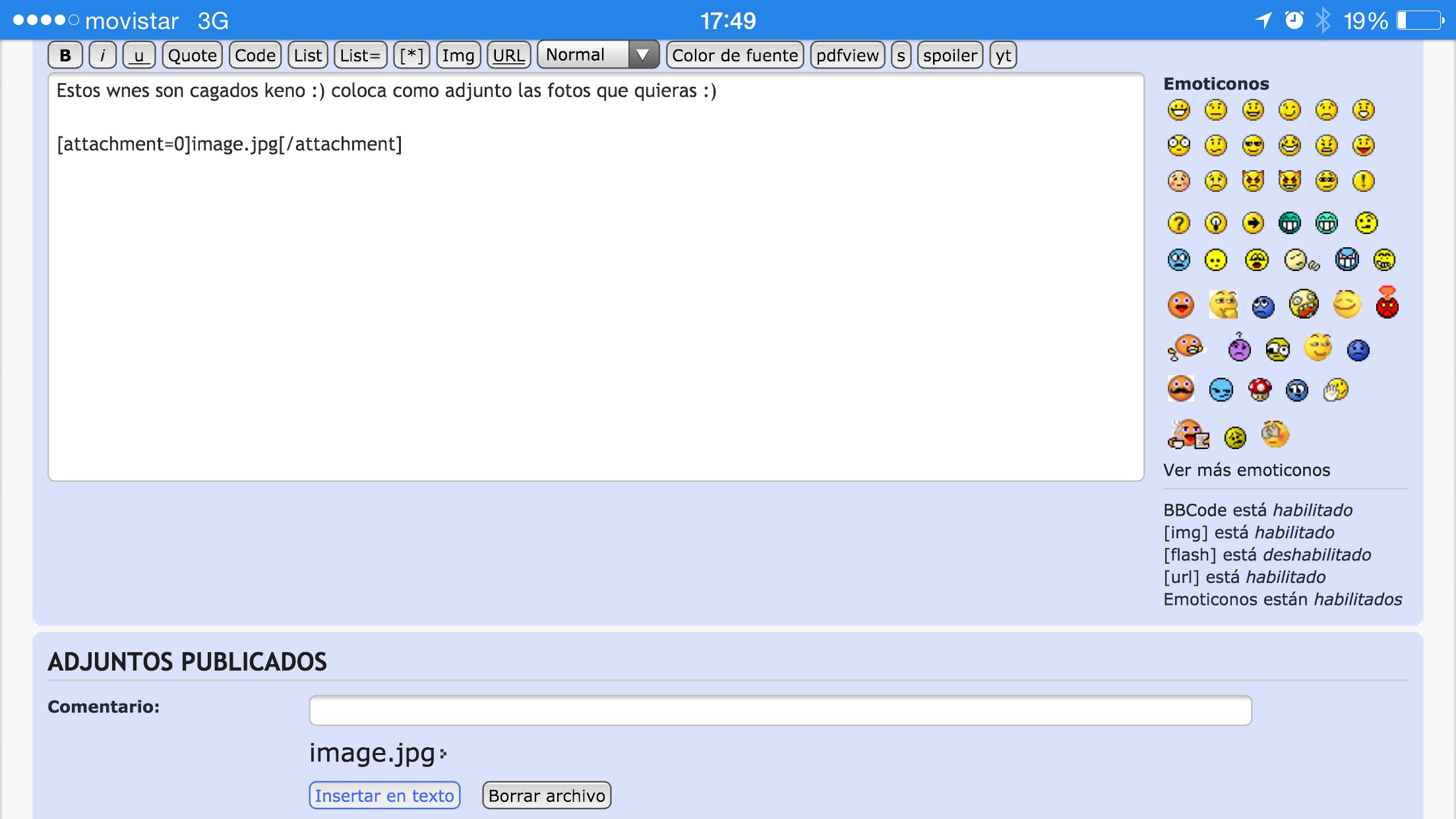Insert the mustache face emoticon

pyautogui.click(x=1180, y=389)
